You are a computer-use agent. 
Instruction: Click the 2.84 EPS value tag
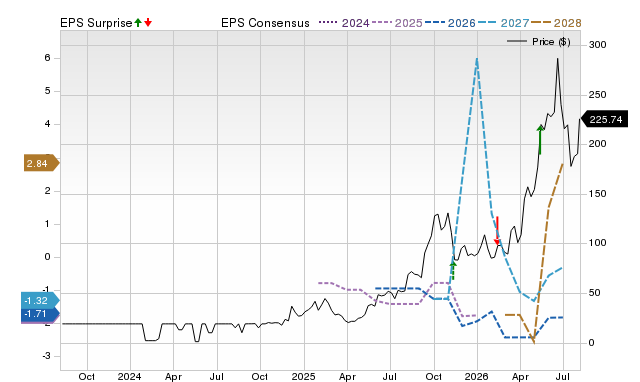(41, 163)
